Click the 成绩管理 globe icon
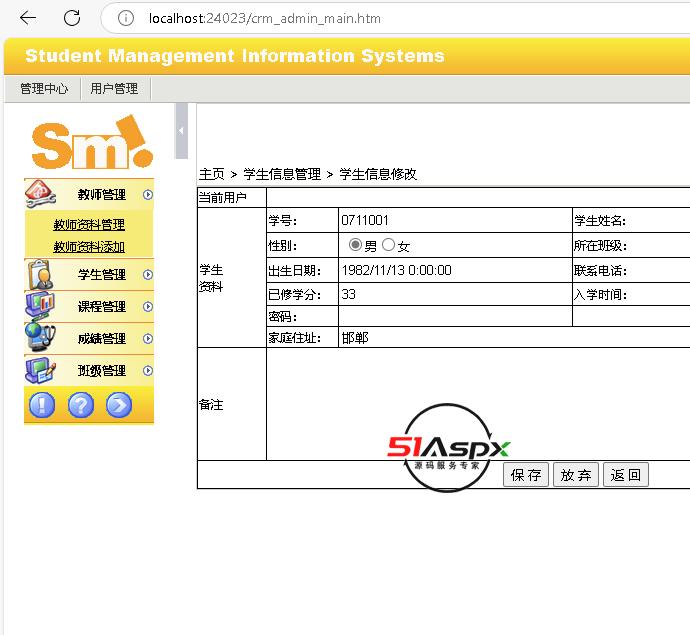Viewport: 690px width, 635px height. [x=39, y=338]
